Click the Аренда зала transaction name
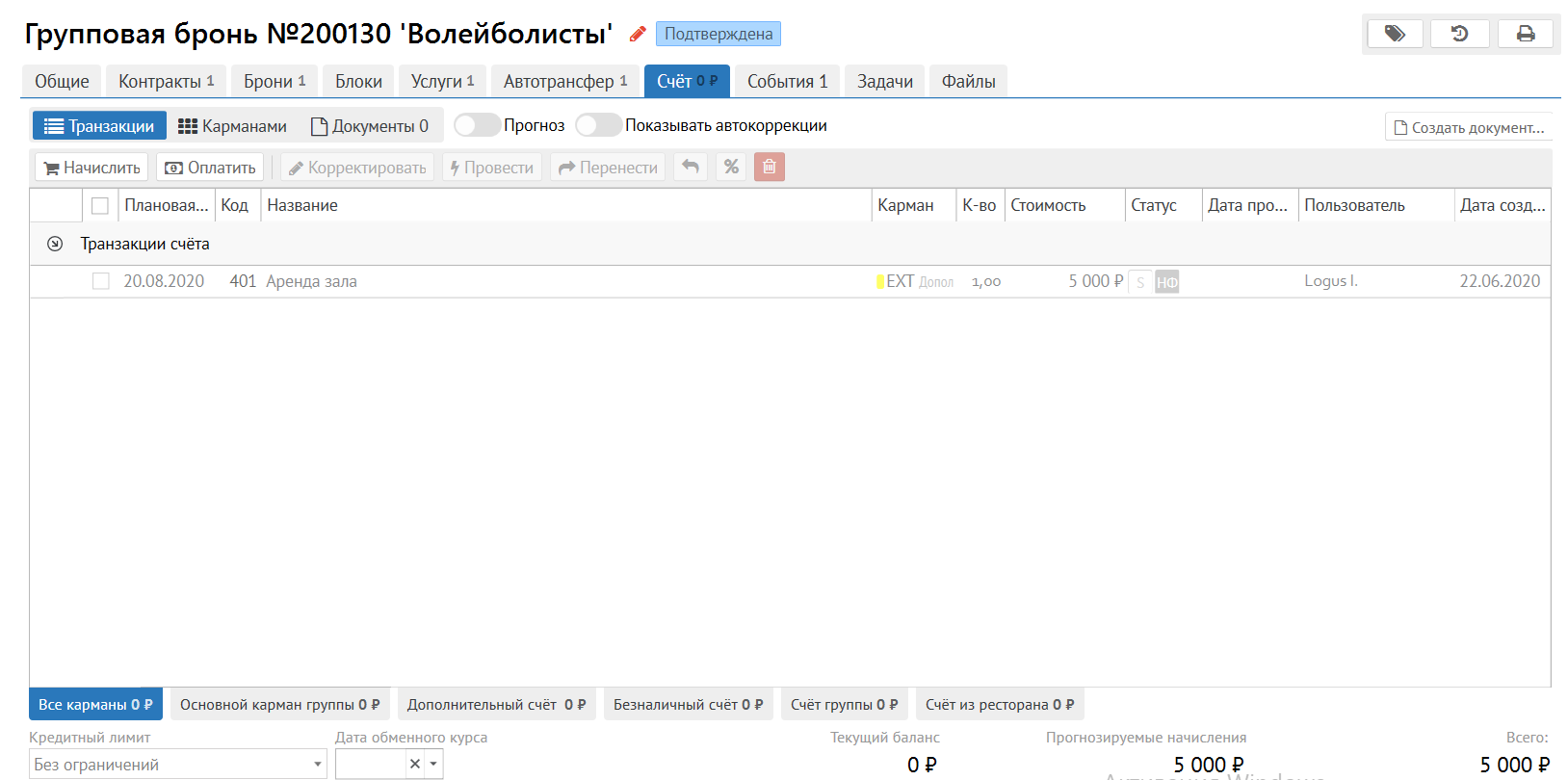Image resolution: width=1568 pixels, height=780 pixels. click(311, 281)
